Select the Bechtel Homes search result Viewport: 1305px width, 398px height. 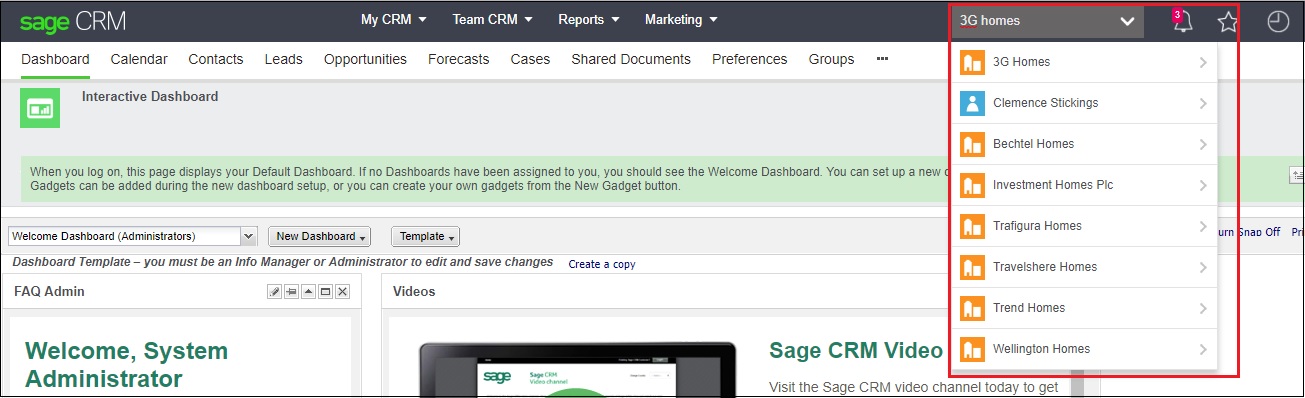click(1084, 144)
